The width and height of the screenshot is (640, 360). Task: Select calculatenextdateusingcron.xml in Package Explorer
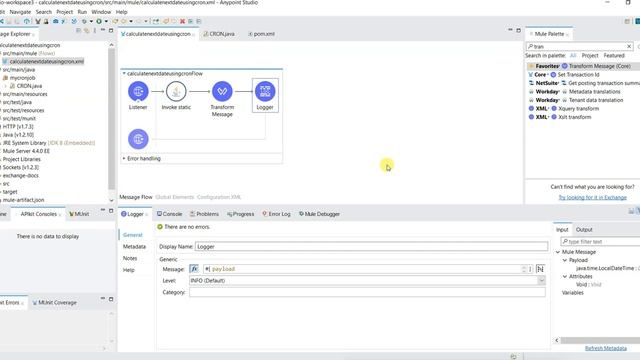coord(46,62)
